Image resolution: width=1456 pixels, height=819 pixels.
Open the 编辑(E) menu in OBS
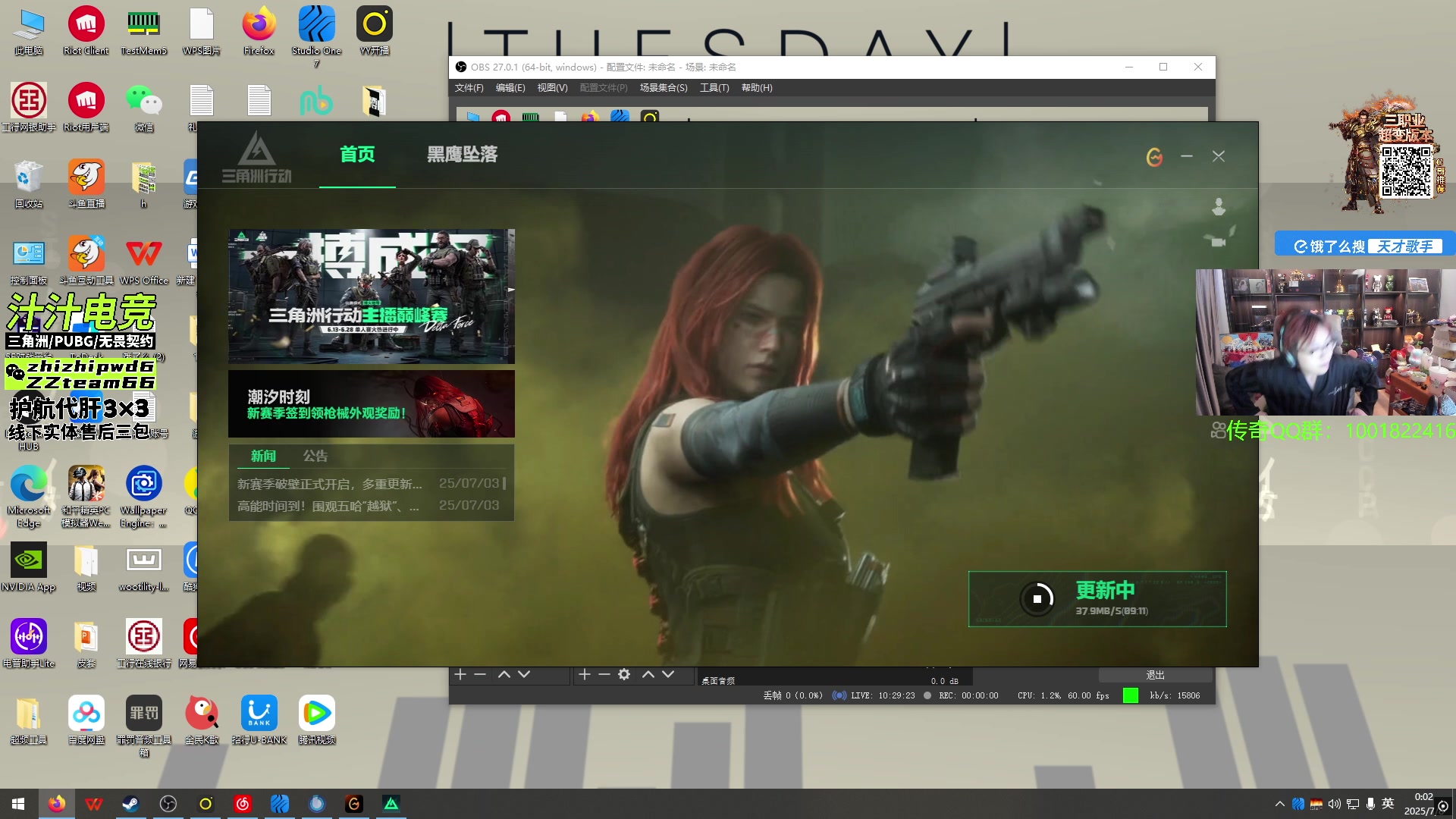pyautogui.click(x=510, y=88)
